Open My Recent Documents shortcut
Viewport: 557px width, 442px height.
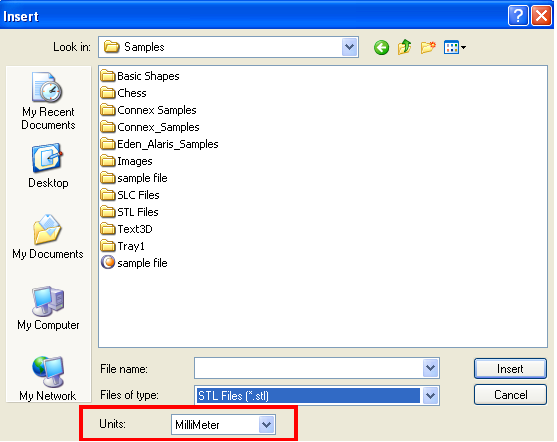(48, 101)
